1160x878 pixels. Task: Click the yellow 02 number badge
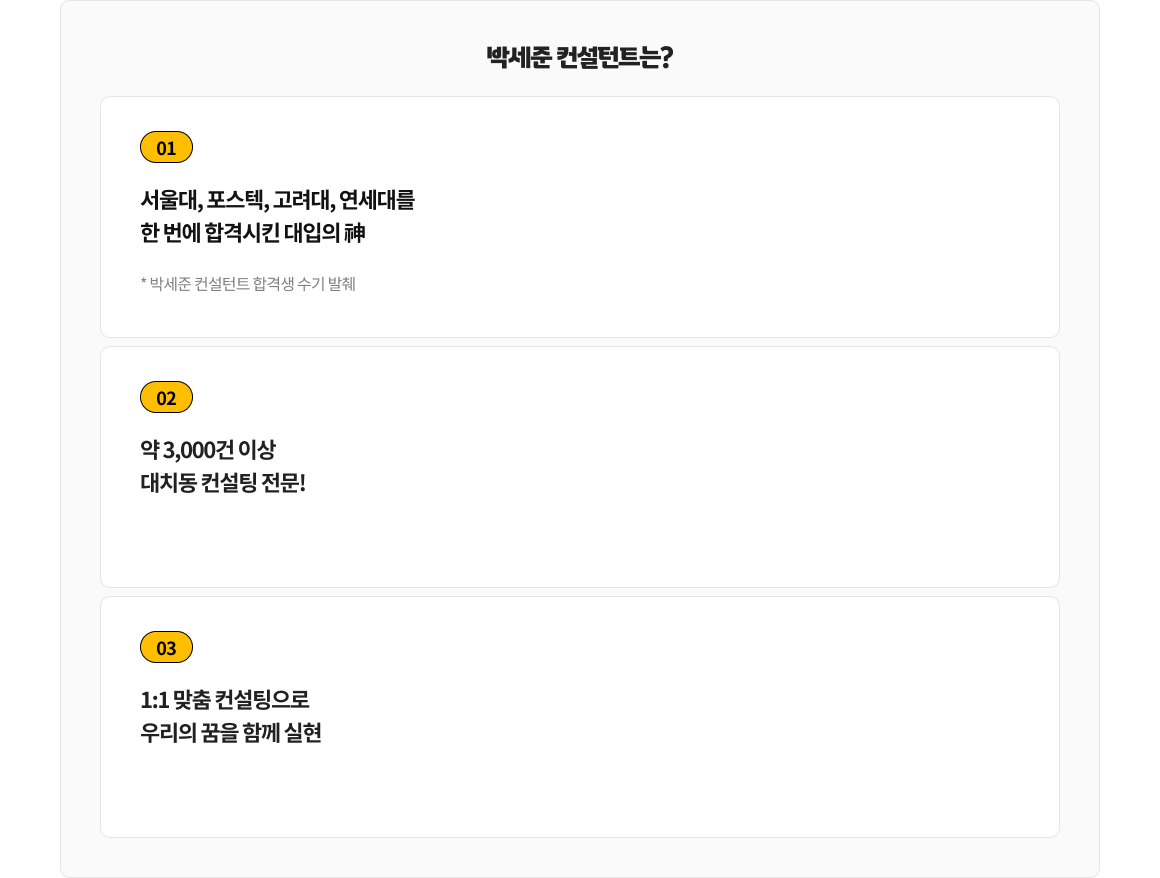(166, 398)
